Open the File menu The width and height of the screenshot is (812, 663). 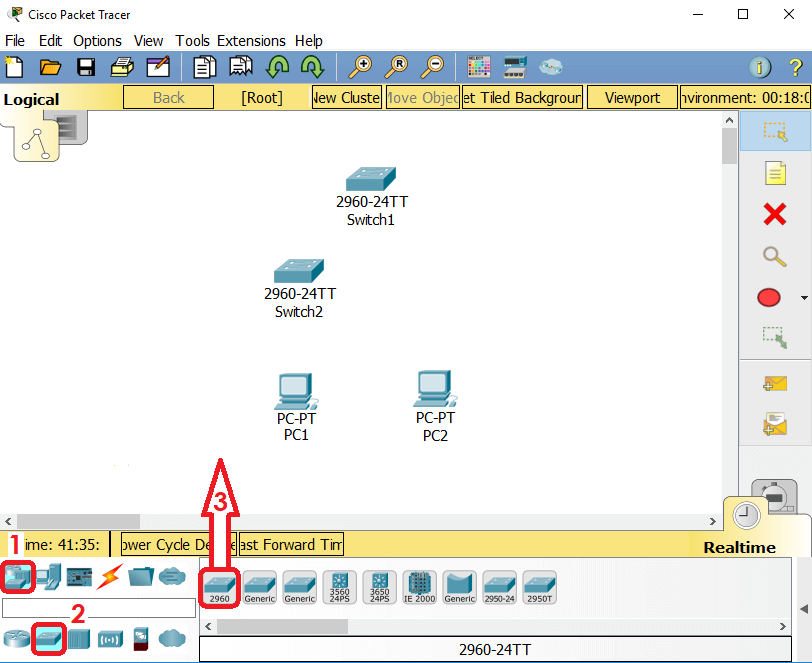point(15,40)
